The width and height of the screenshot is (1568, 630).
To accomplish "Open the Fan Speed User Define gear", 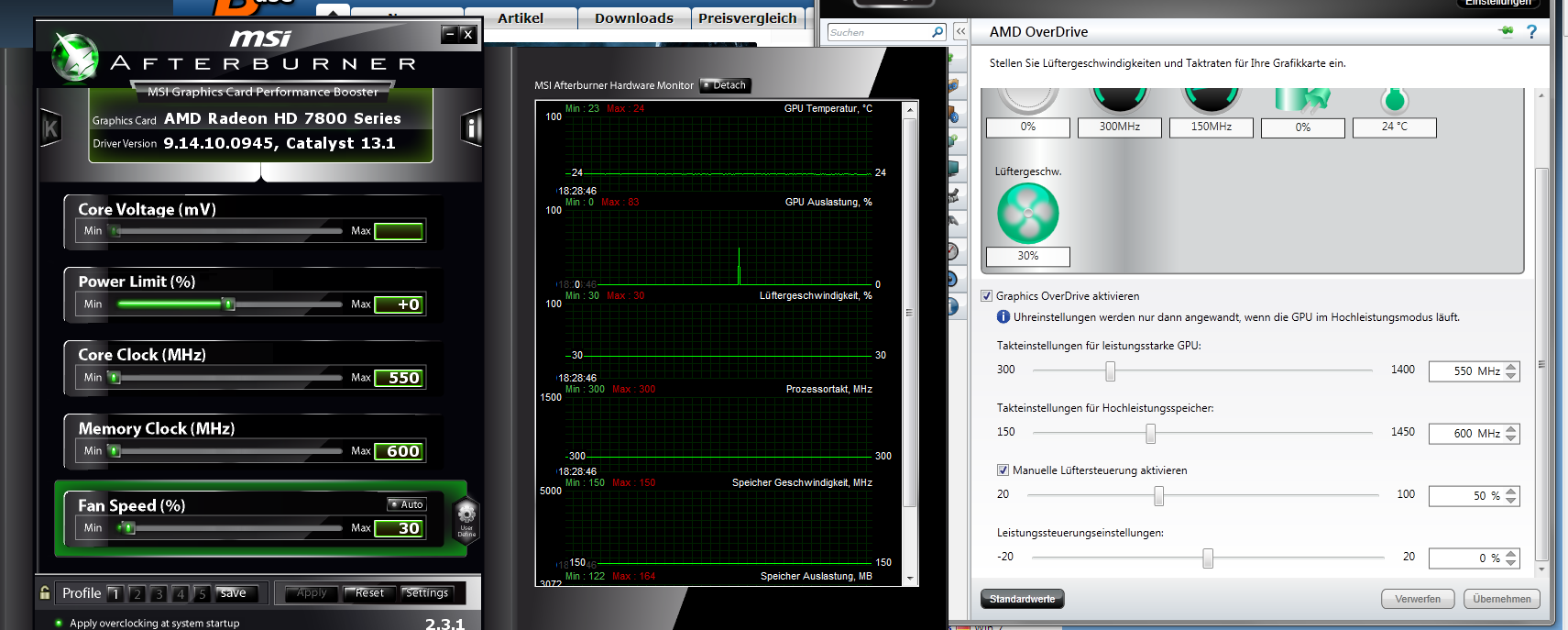I will [466, 518].
